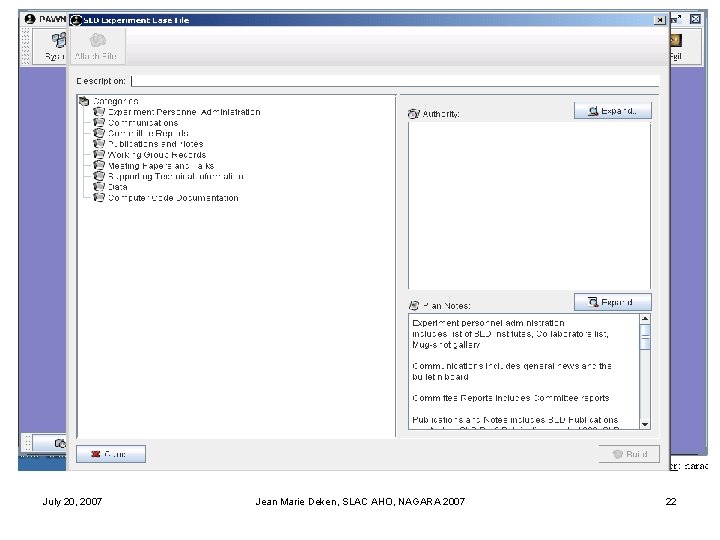Click inside the Authority text area

coord(529,205)
